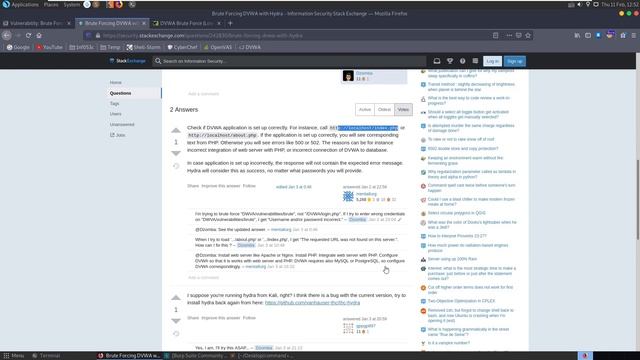Open the achievements trophy icon
640x360 pixels.
pyautogui.click(x=450, y=61)
